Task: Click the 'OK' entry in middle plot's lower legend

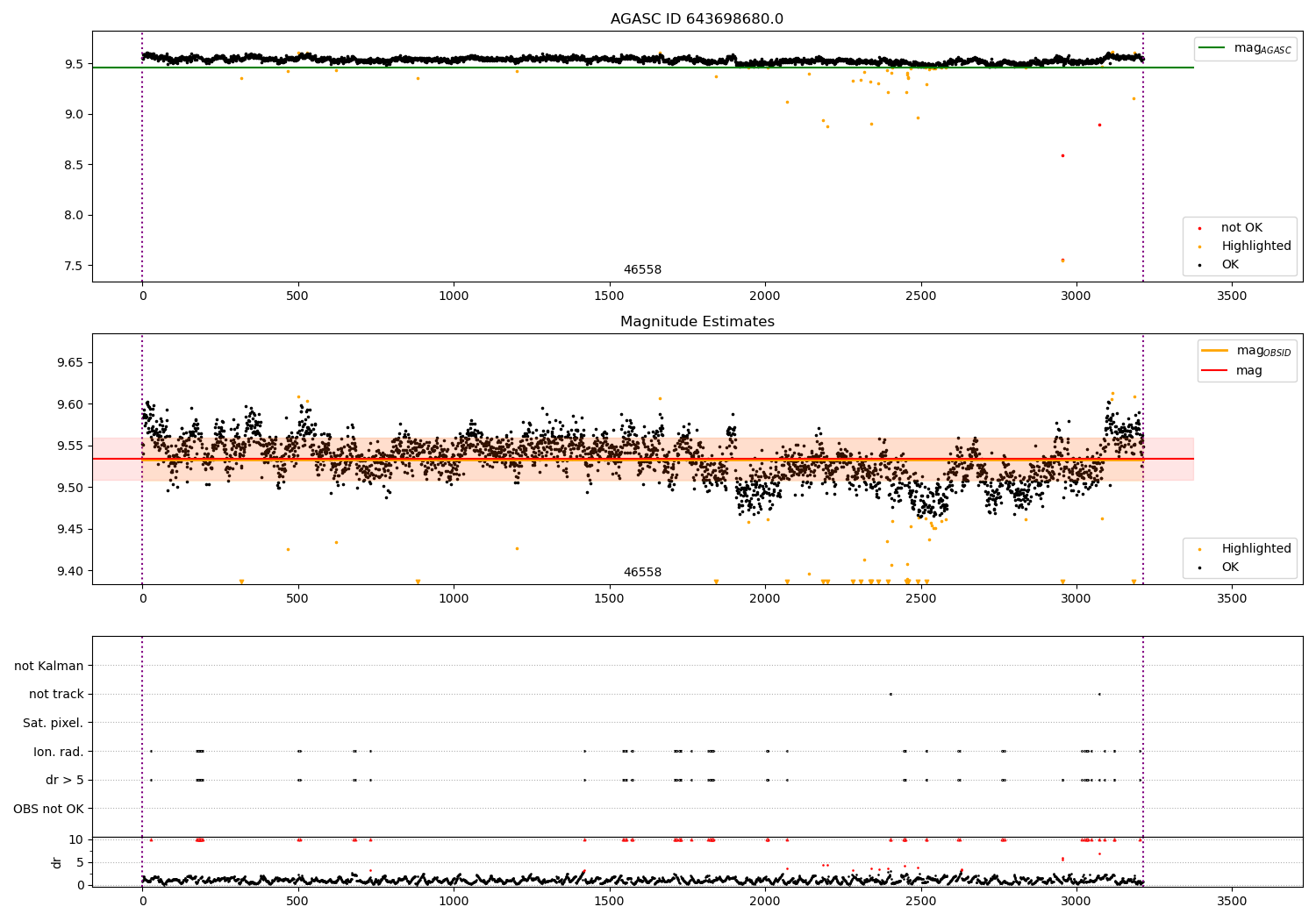Action: click(1230, 568)
